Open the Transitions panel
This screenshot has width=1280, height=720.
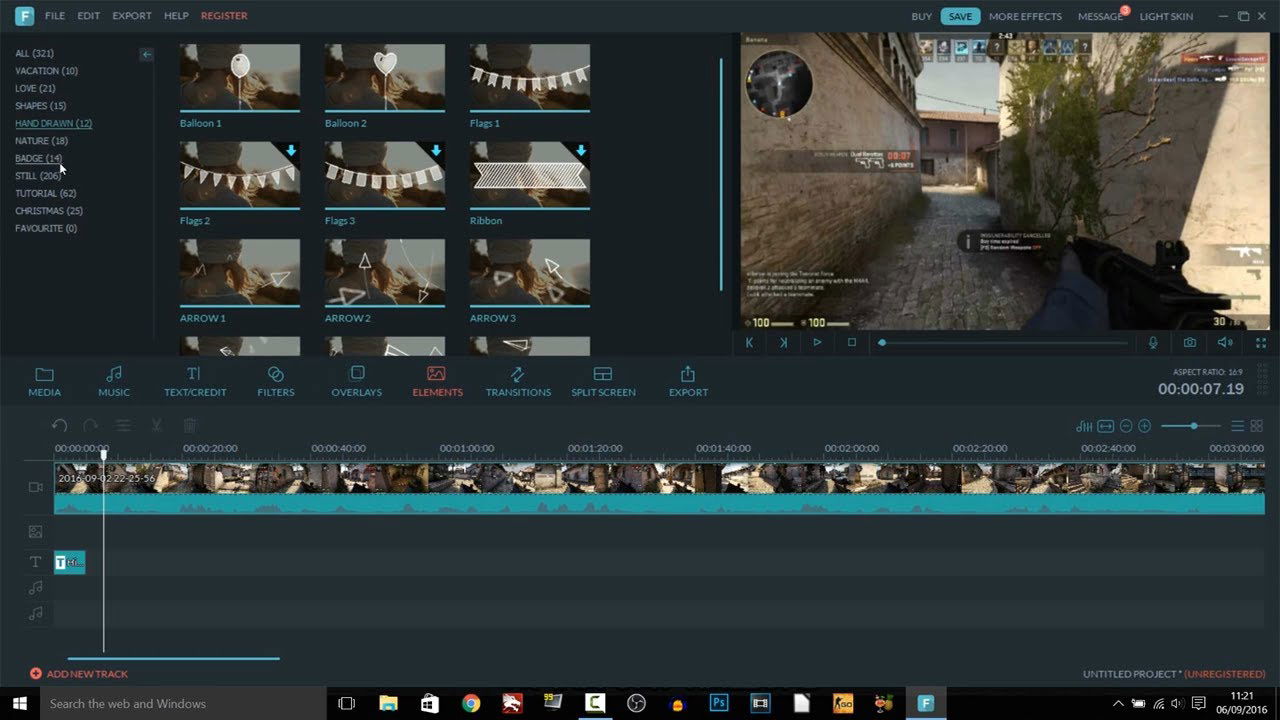(518, 381)
